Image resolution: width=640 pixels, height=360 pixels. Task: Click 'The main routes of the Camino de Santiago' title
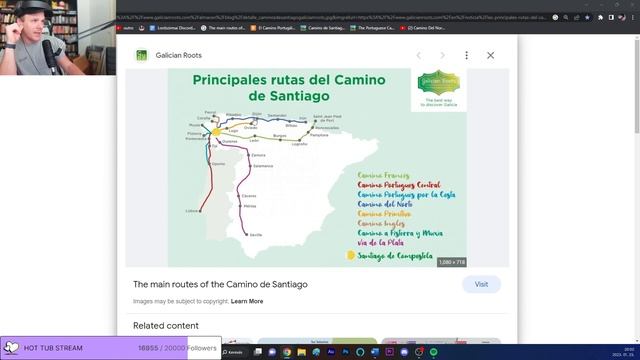(220, 284)
